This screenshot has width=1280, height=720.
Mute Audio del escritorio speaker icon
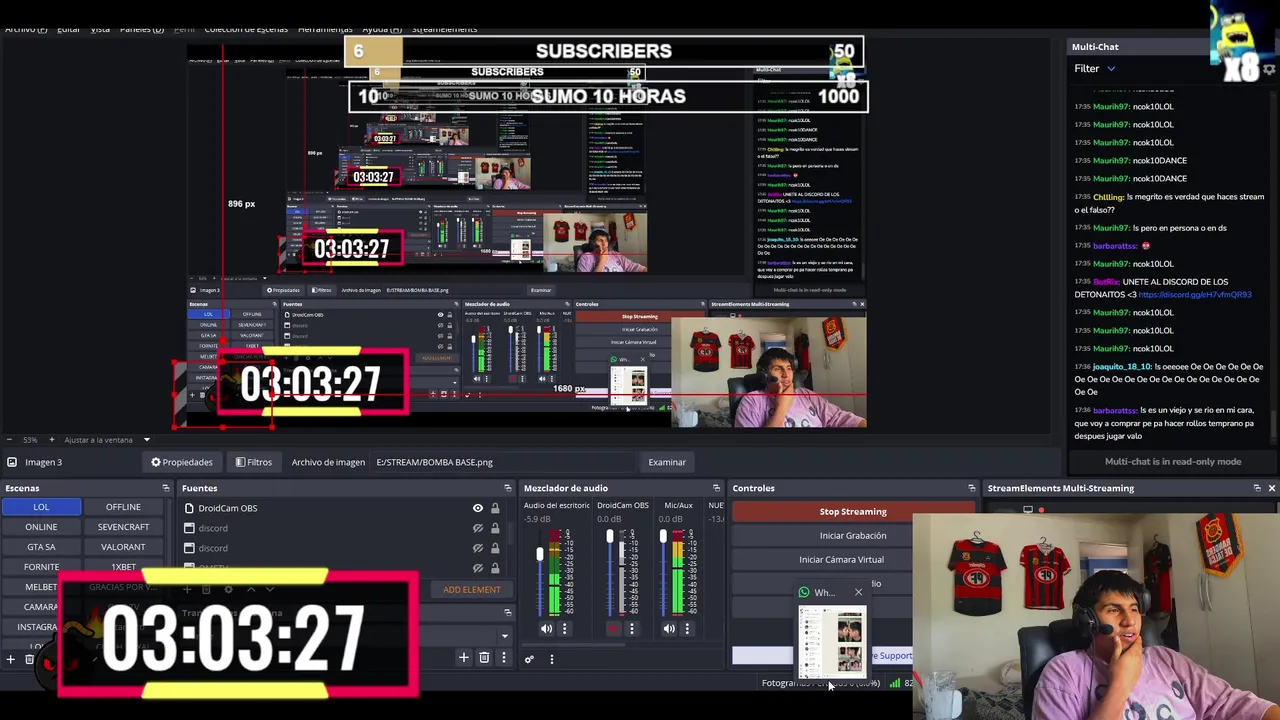click(x=546, y=629)
